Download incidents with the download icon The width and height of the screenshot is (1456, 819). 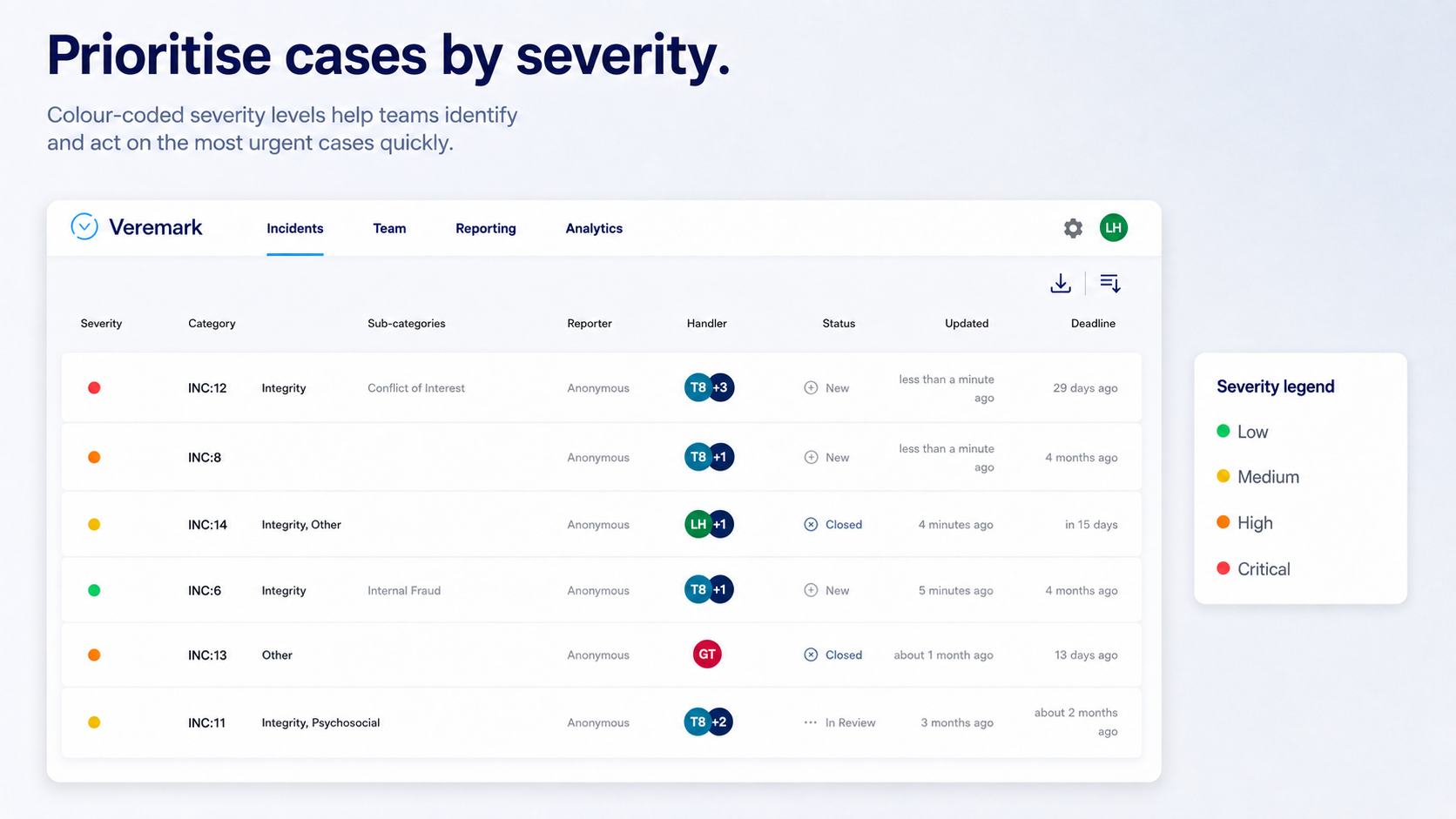(x=1061, y=283)
